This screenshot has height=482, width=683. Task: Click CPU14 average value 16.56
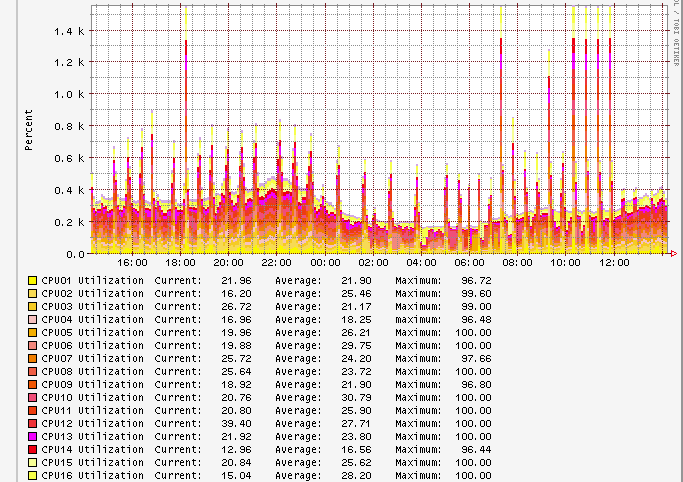pos(356,450)
